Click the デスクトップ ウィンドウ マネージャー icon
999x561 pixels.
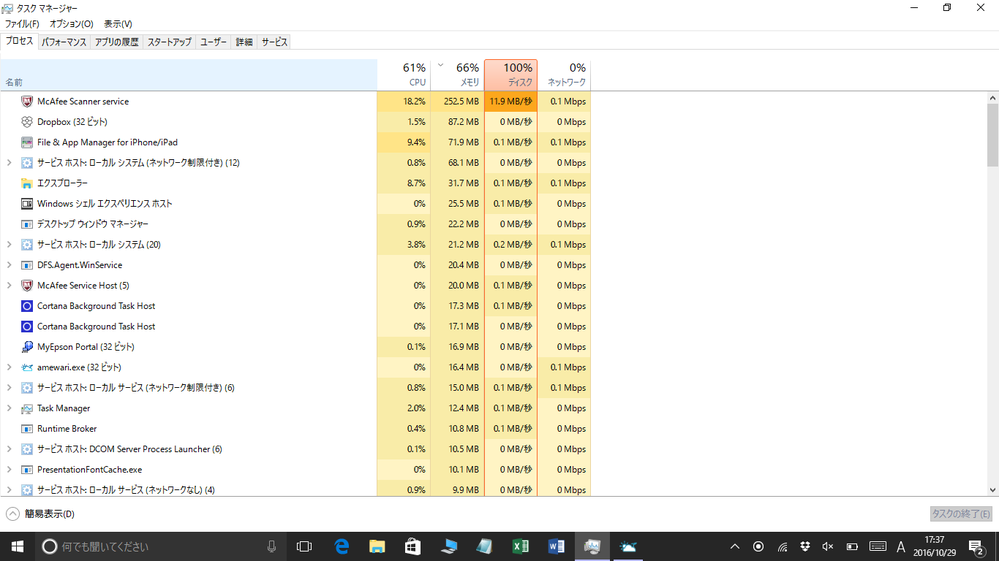coord(27,224)
